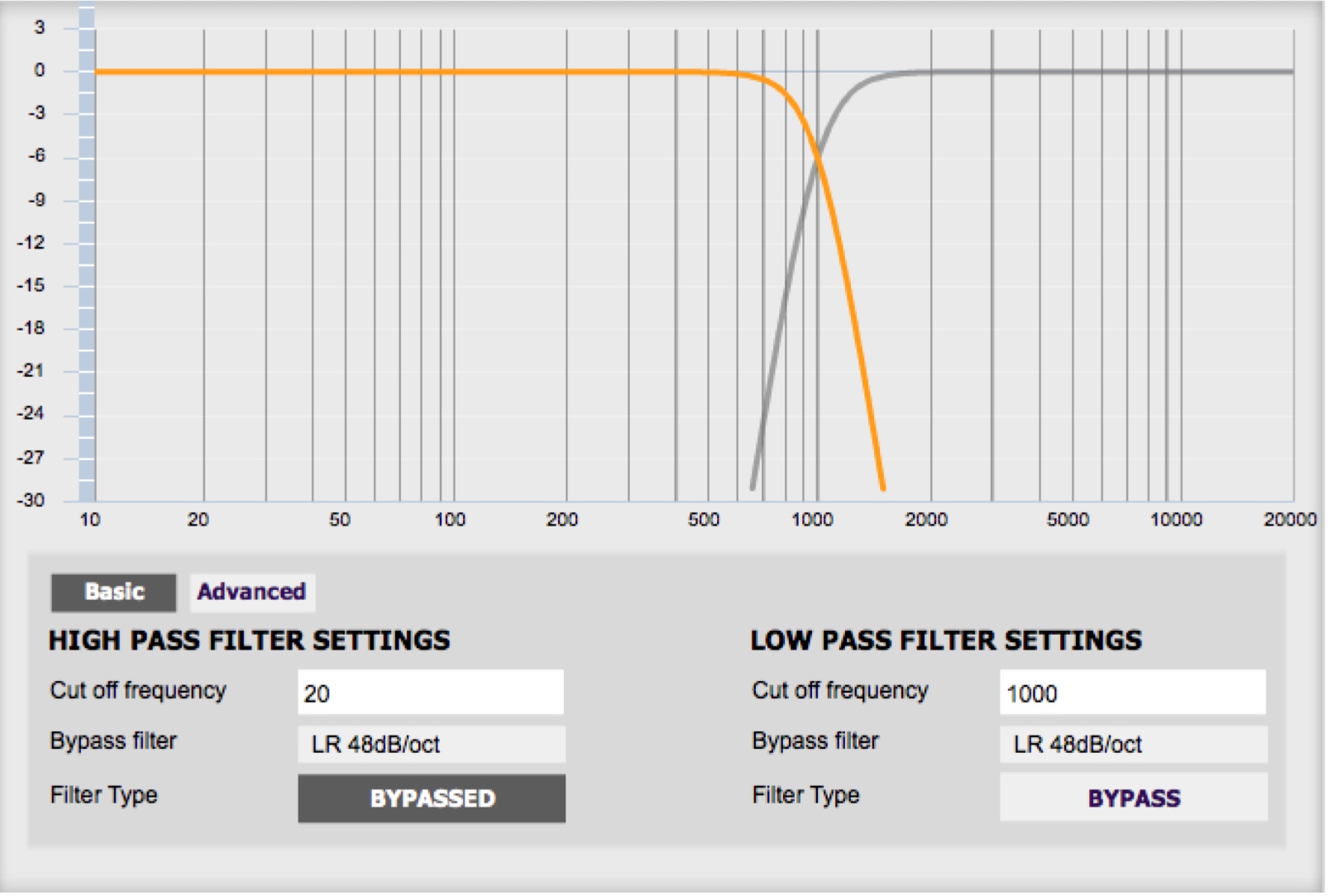Open the Advanced tab

pos(251,592)
